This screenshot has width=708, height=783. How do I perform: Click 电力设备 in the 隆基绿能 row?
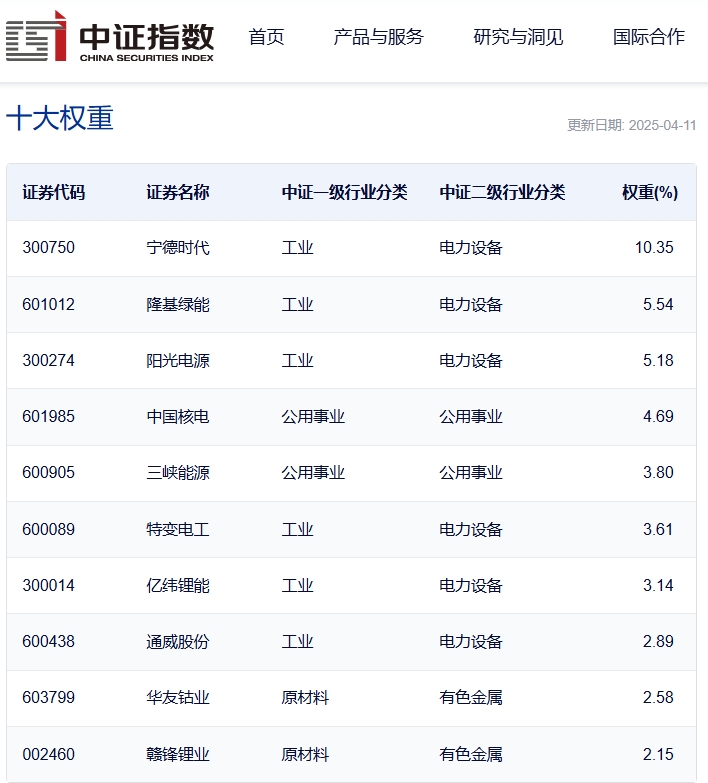tap(471, 304)
